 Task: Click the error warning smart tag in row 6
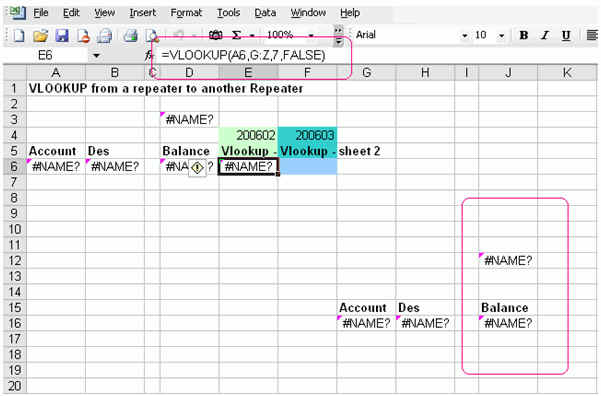click(x=197, y=168)
